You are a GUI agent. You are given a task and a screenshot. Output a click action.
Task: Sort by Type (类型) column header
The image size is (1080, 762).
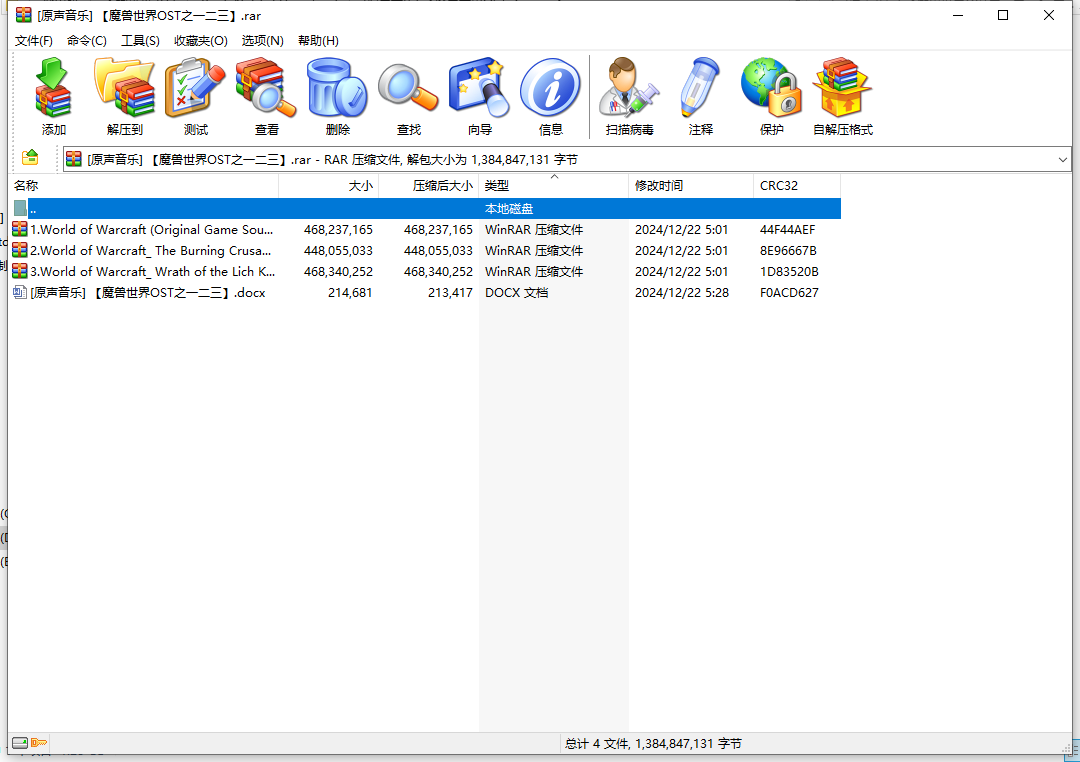[x=553, y=185]
